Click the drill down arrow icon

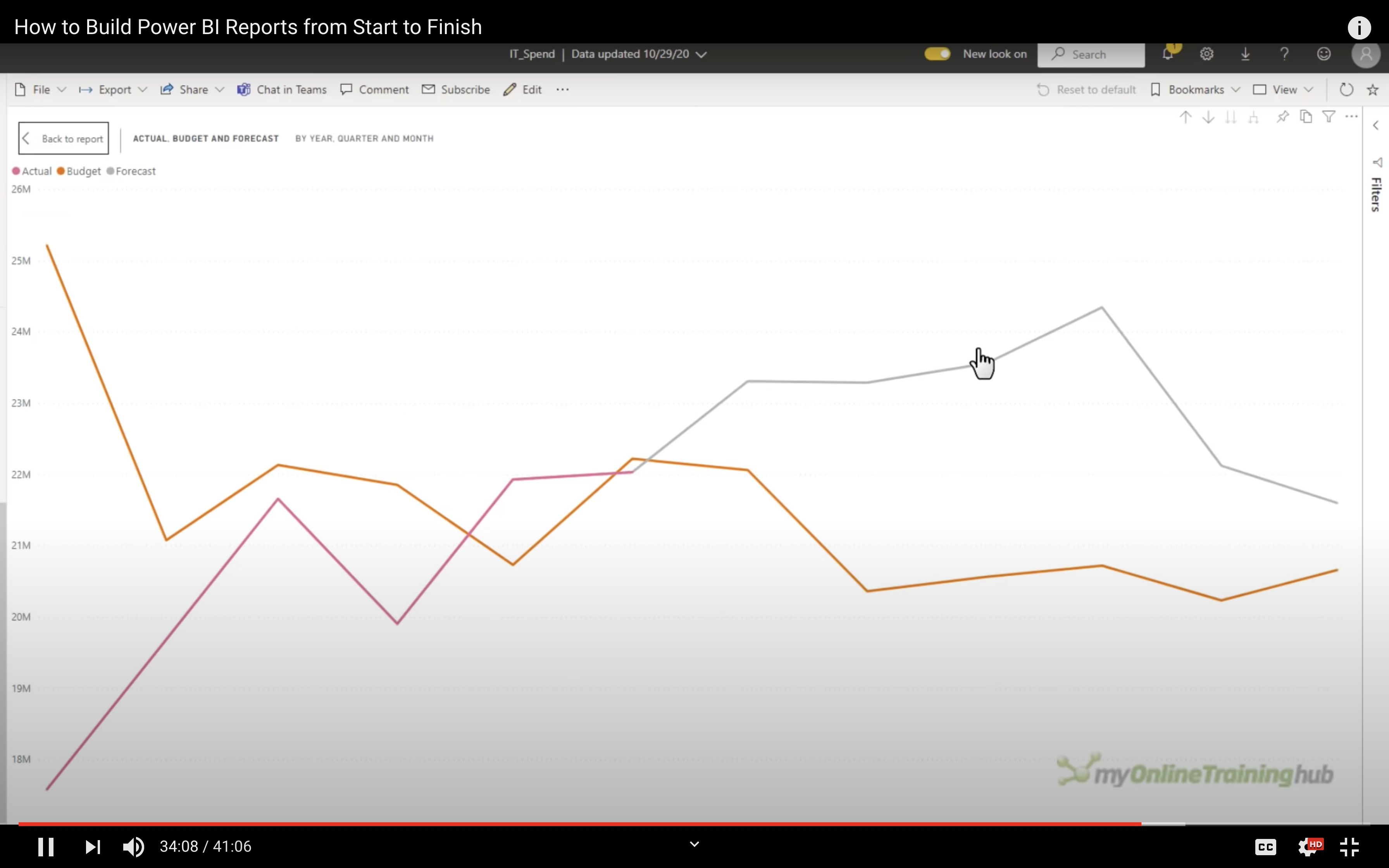1208,118
